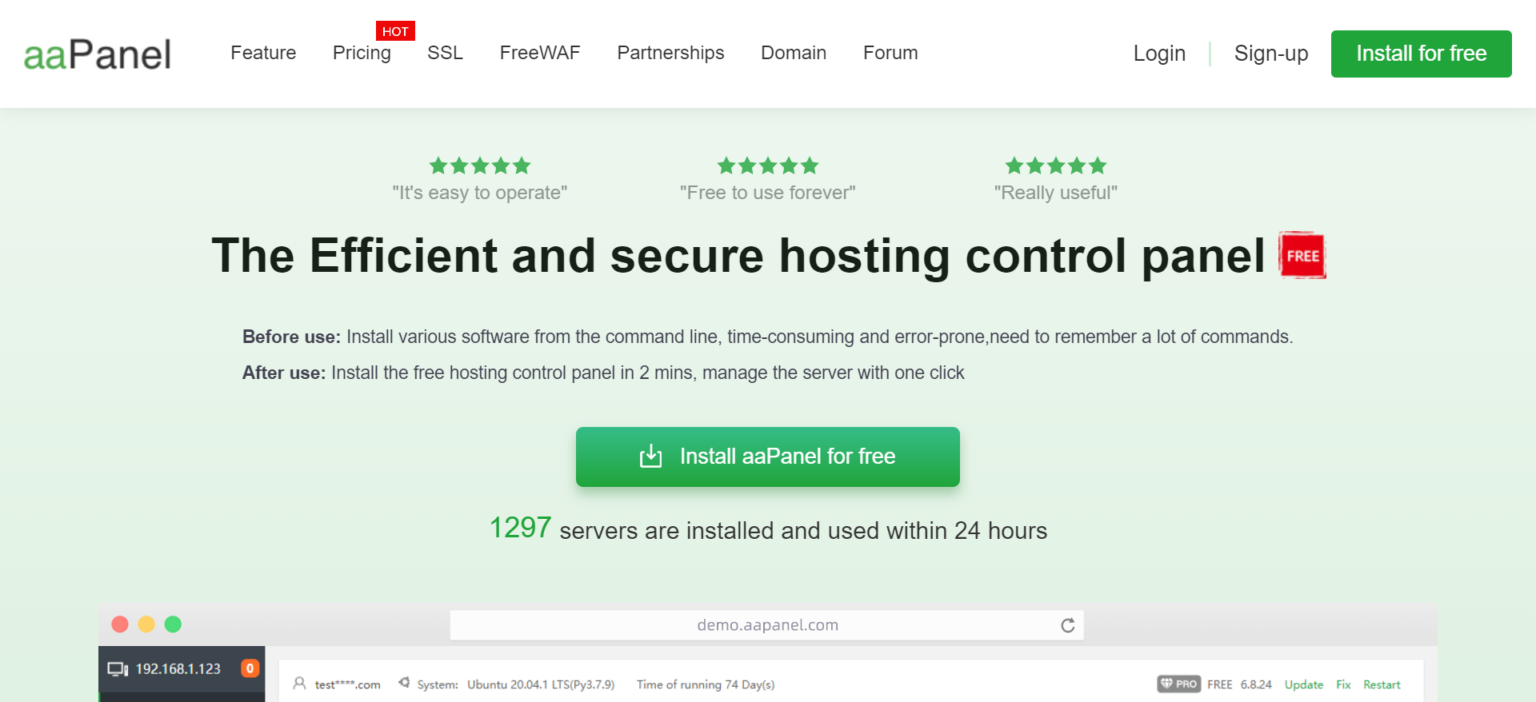This screenshot has width=1536, height=702.
Task: Click the download icon on install button
Action: click(651, 457)
